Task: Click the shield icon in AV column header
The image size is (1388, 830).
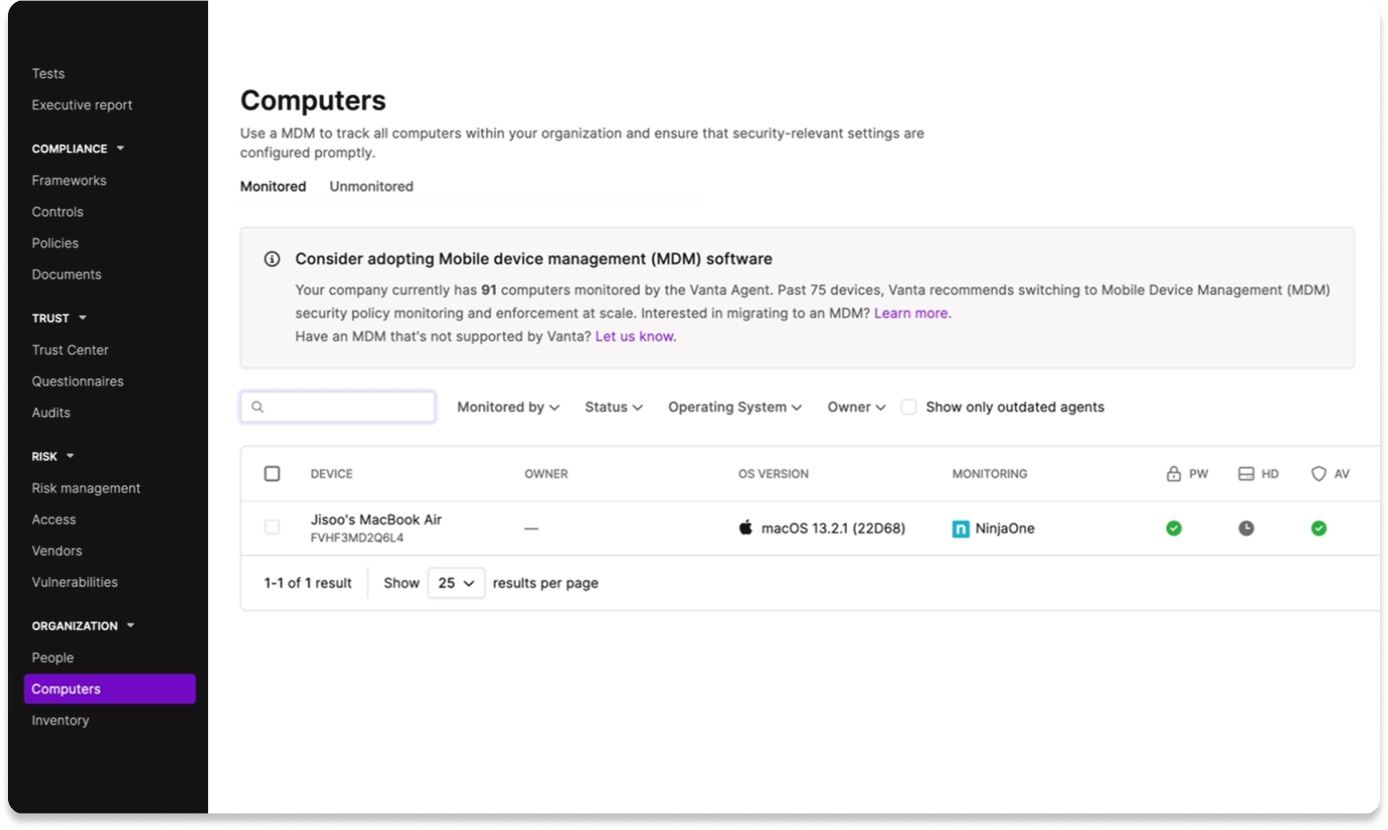Action: [1319, 474]
